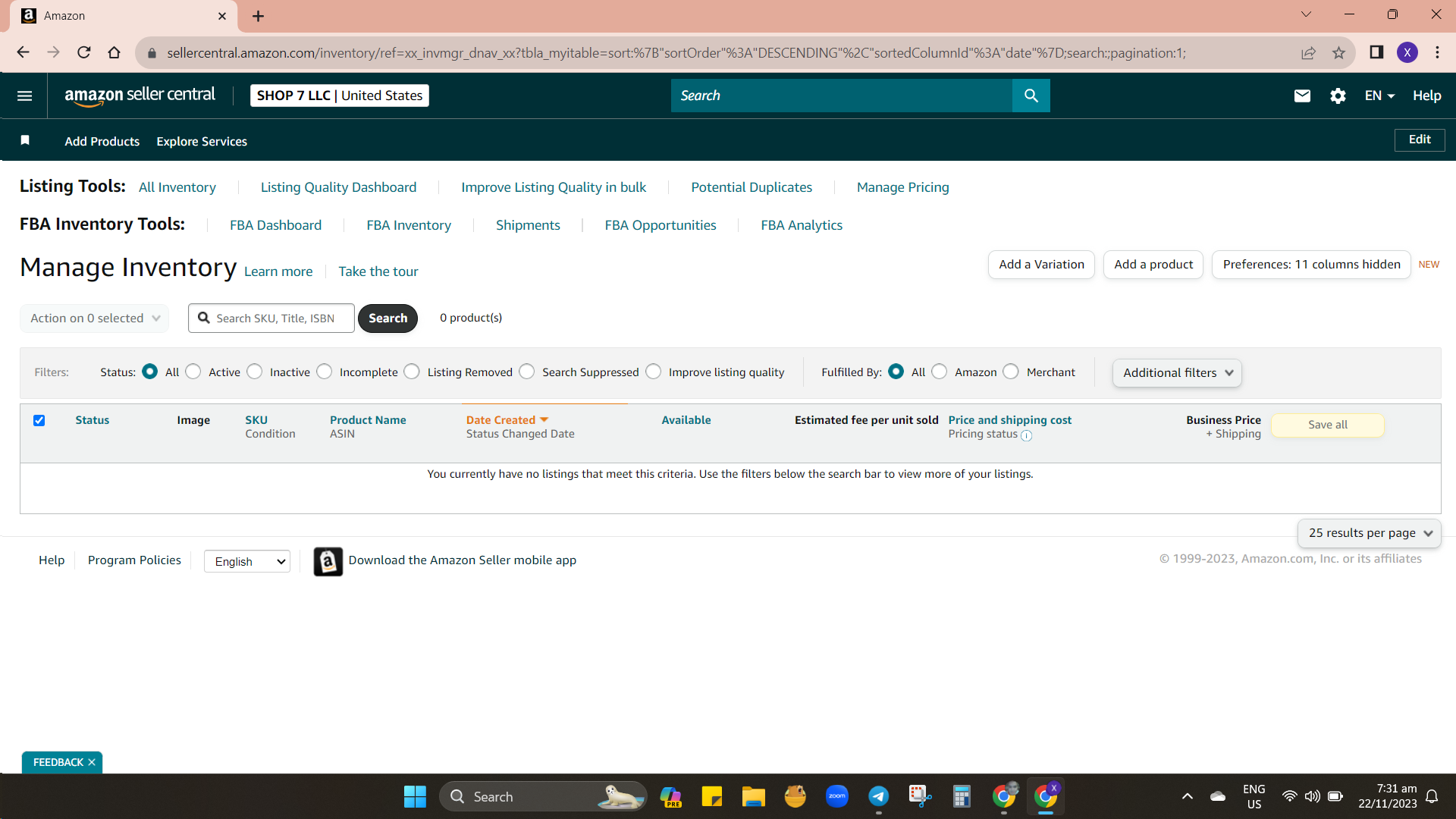Open Chrome three-dot menu
The image size is (1456, 819).
coord(1437,52)
